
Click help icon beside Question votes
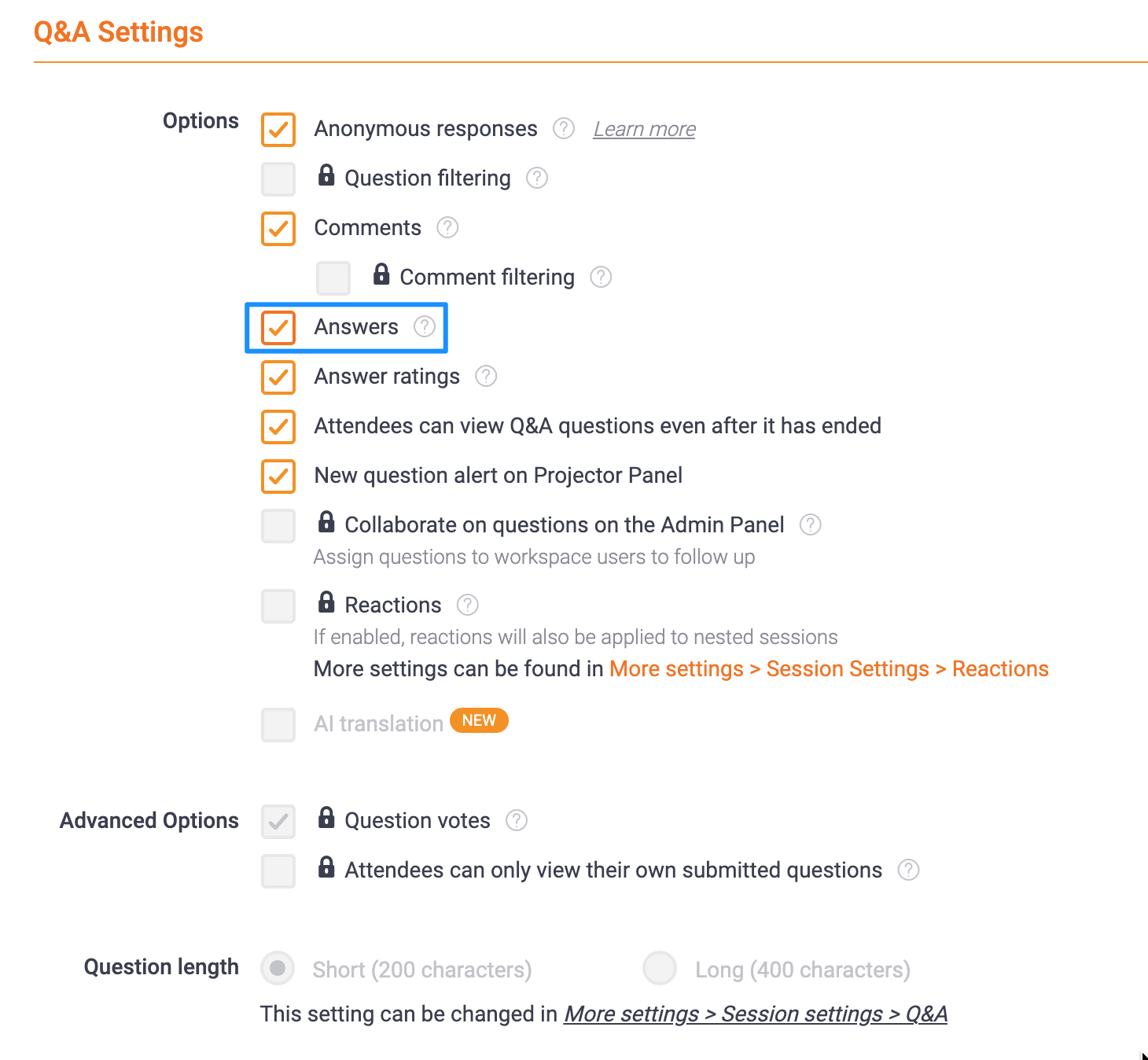(516, 820)
